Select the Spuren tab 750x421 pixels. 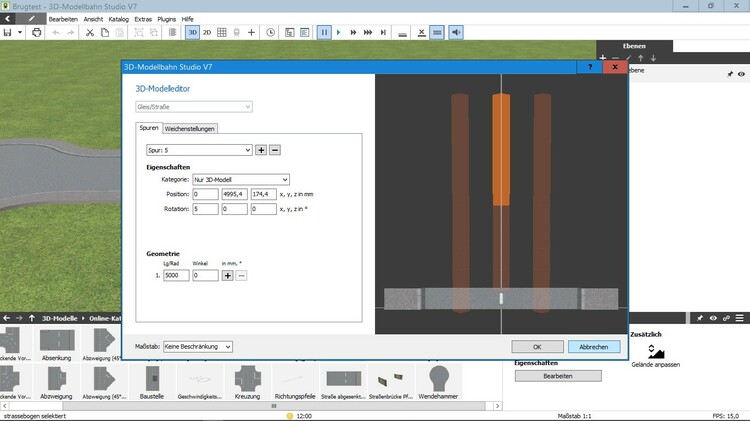[x=149, y=128]
